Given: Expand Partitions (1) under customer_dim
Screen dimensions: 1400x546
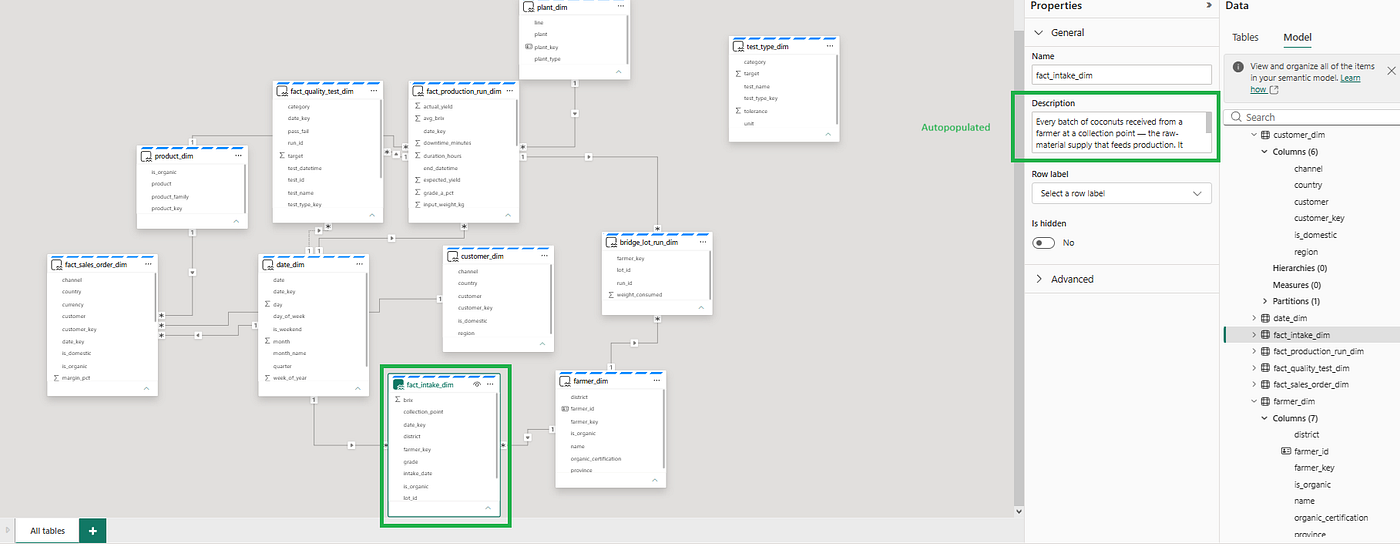Looking at the screenshot, I should (1264, 301).
